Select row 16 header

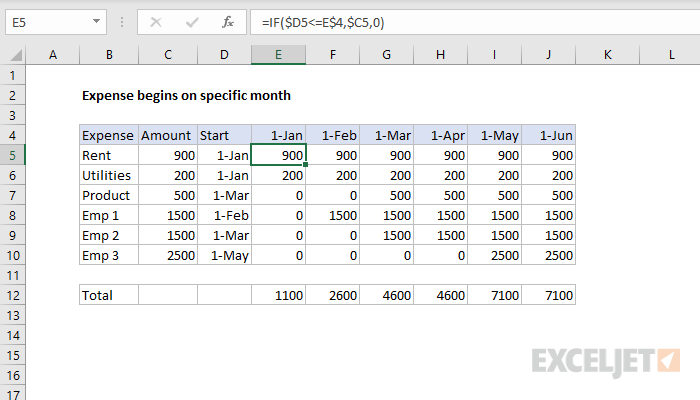(12, 375)
